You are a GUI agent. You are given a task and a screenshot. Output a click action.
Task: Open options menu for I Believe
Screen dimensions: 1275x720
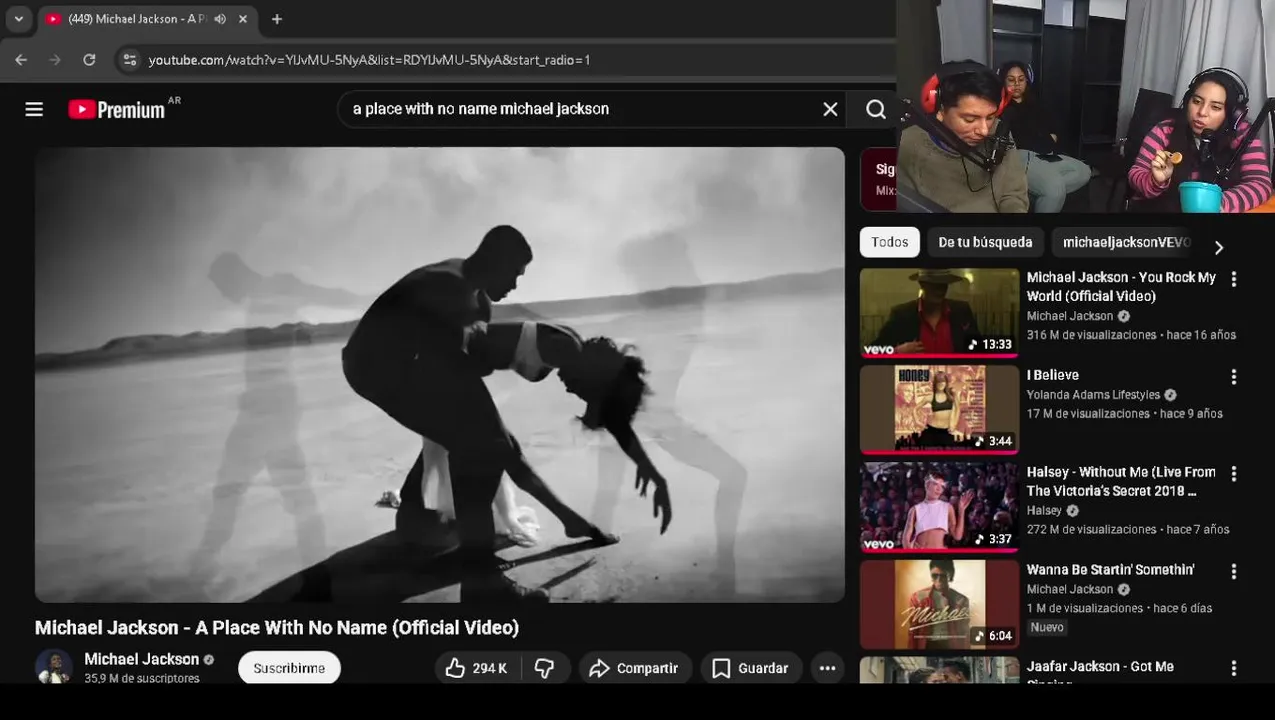click(1234, 377)
